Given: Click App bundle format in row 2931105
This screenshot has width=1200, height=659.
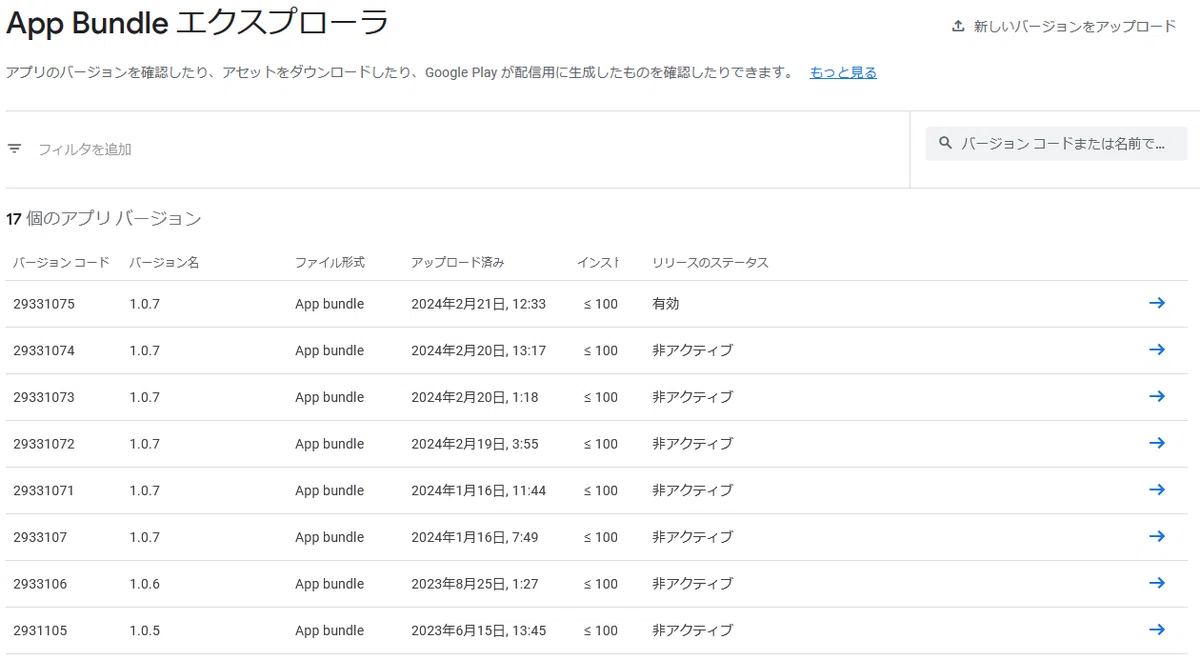Looking at the screenshot, I should click(x=329, y=631).
